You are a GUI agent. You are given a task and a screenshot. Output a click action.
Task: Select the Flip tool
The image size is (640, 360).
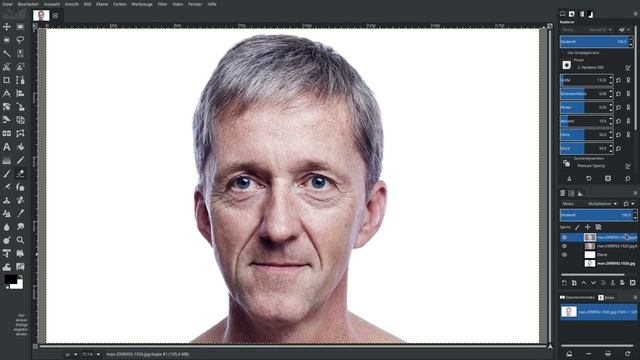7,133
